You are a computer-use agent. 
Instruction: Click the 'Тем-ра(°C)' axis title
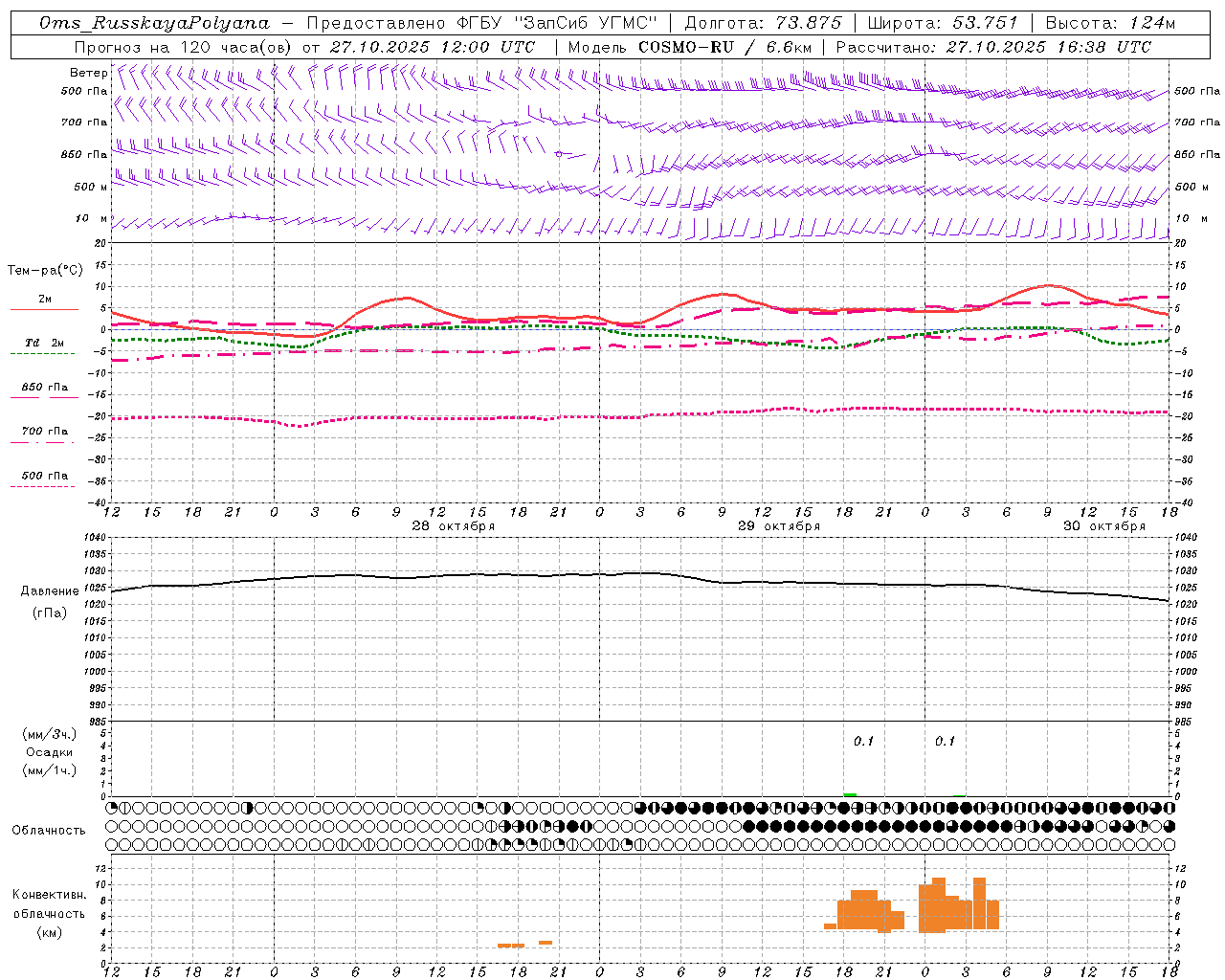pyautogui.click(x=45, y=270)
